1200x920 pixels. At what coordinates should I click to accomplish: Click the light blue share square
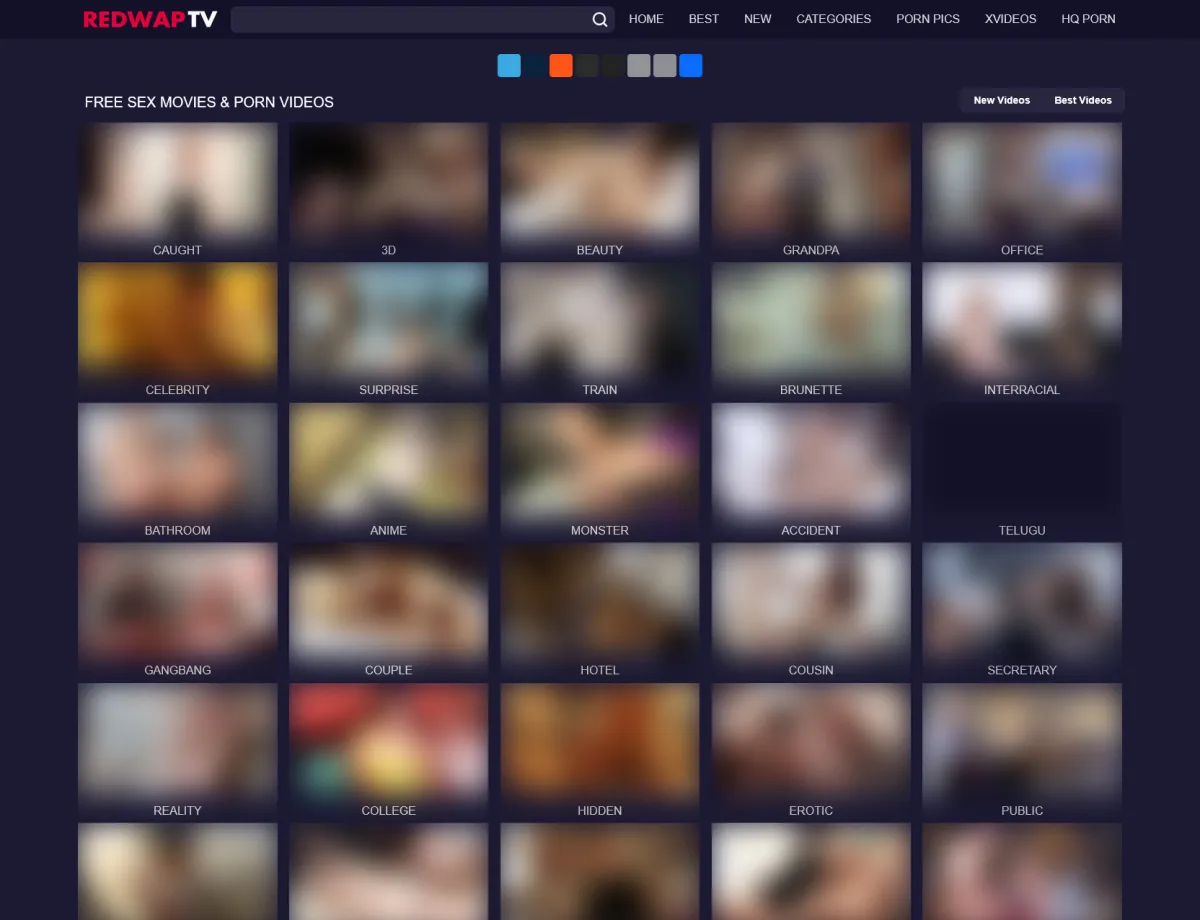pyautogui.click(x=509, y=66)
